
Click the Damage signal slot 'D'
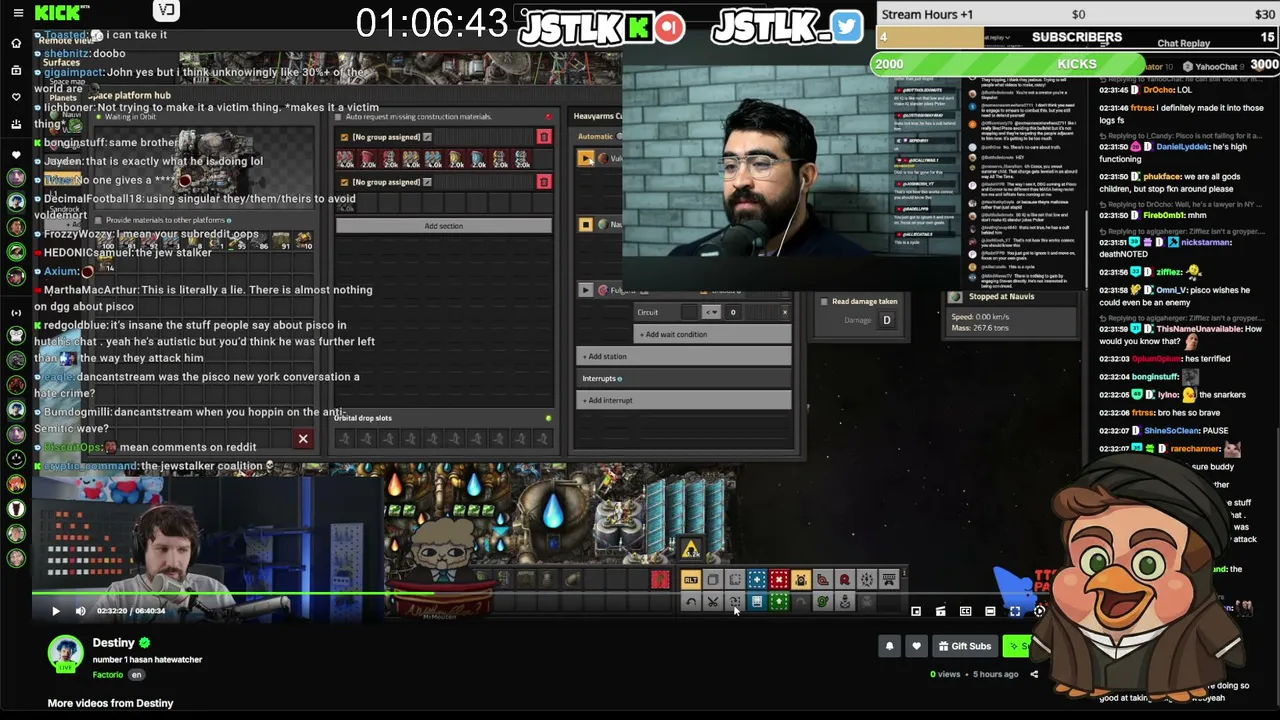point(887,320)
